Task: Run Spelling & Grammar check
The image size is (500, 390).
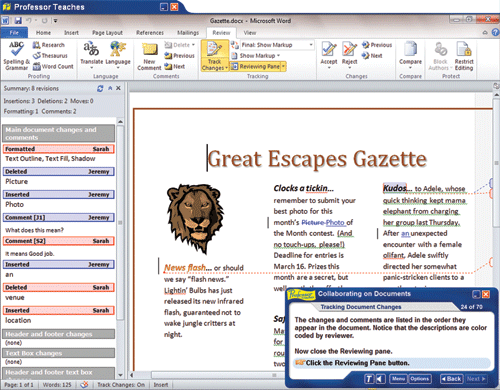Action: [x=16, y=56]
